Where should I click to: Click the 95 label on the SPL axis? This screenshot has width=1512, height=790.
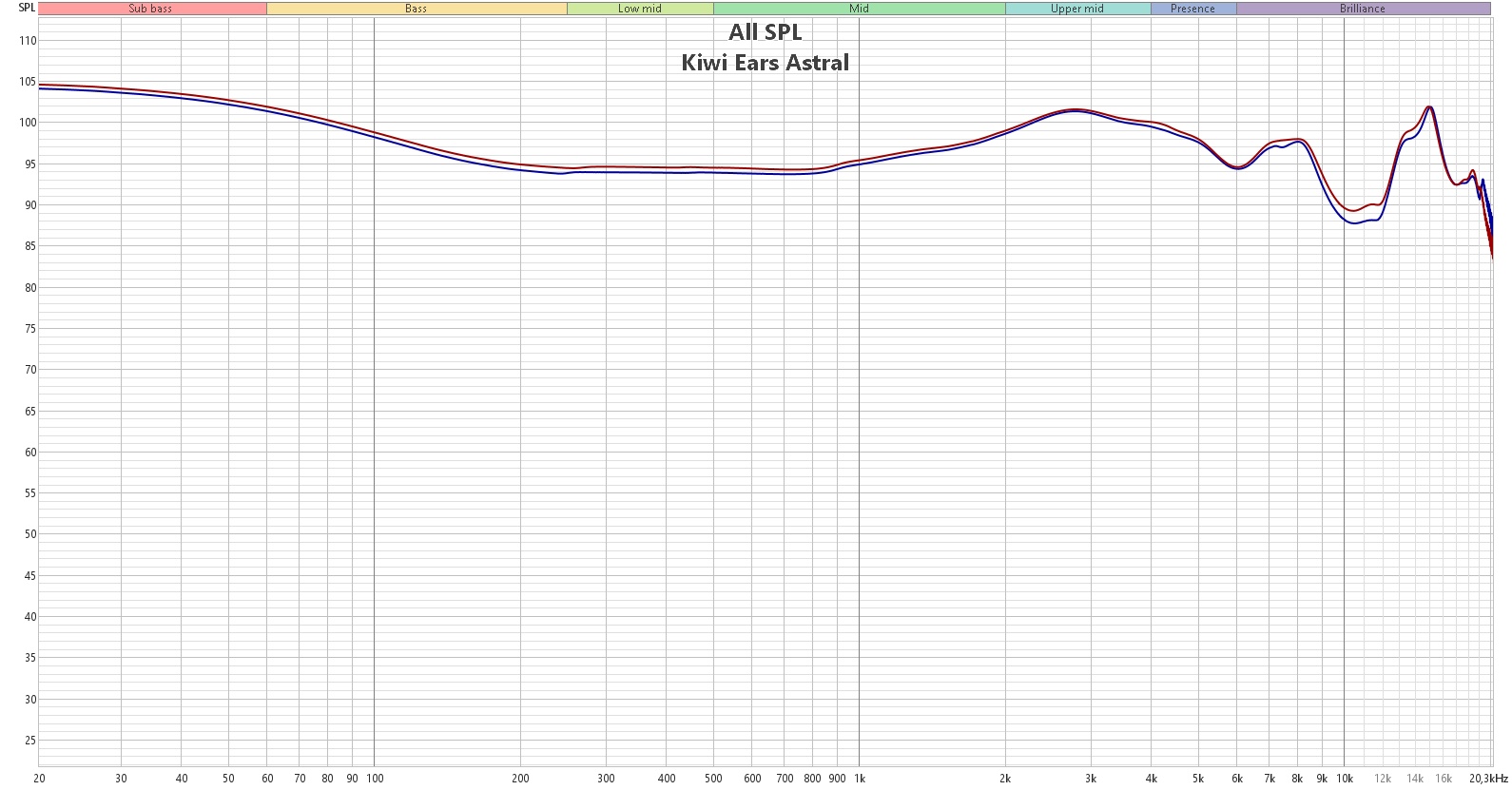[x=30, y=164]
